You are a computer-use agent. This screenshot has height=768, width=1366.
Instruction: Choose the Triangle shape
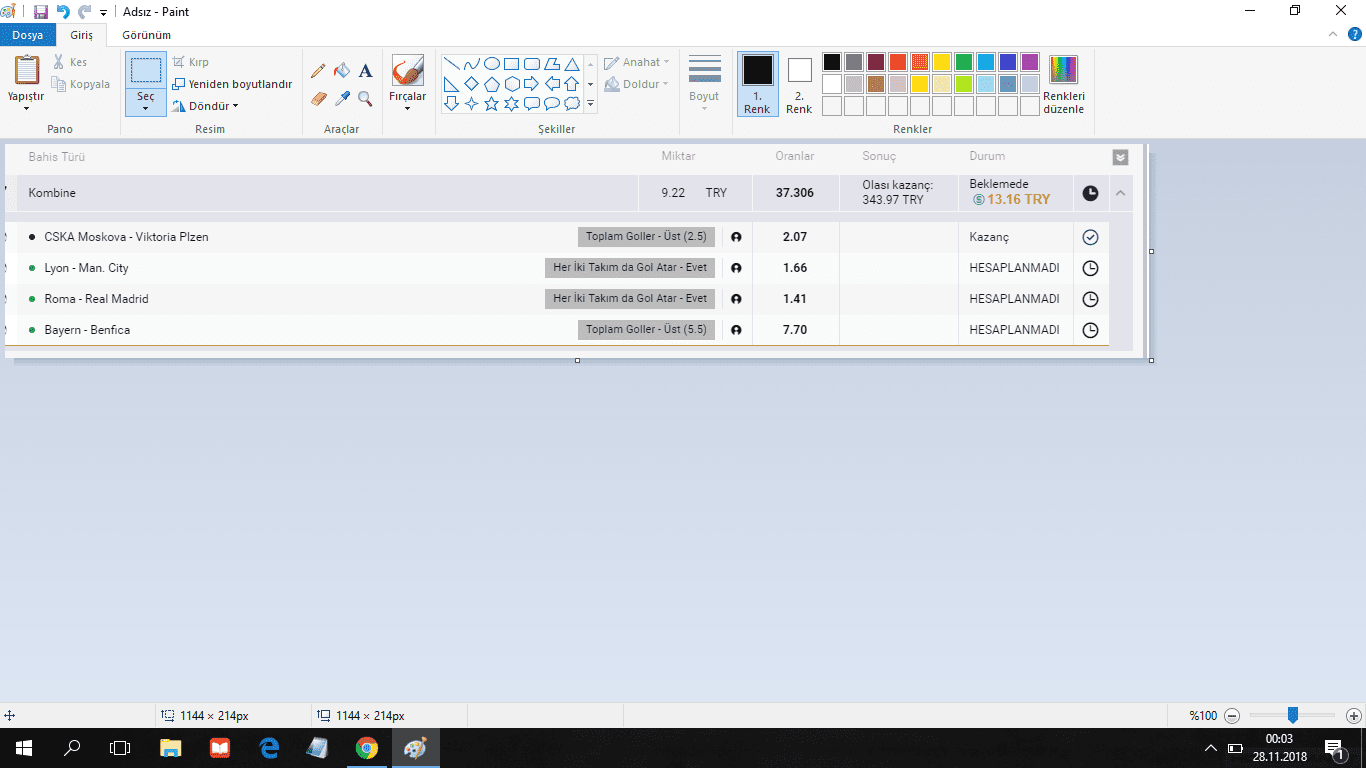(x=572, y=64)
